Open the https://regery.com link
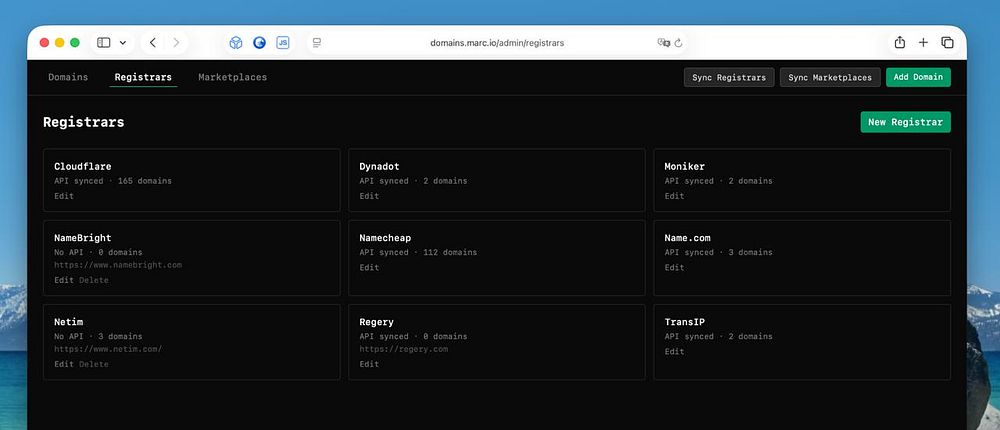The image size is (1000, 430). pyautogui.click(x=404, y=349)
